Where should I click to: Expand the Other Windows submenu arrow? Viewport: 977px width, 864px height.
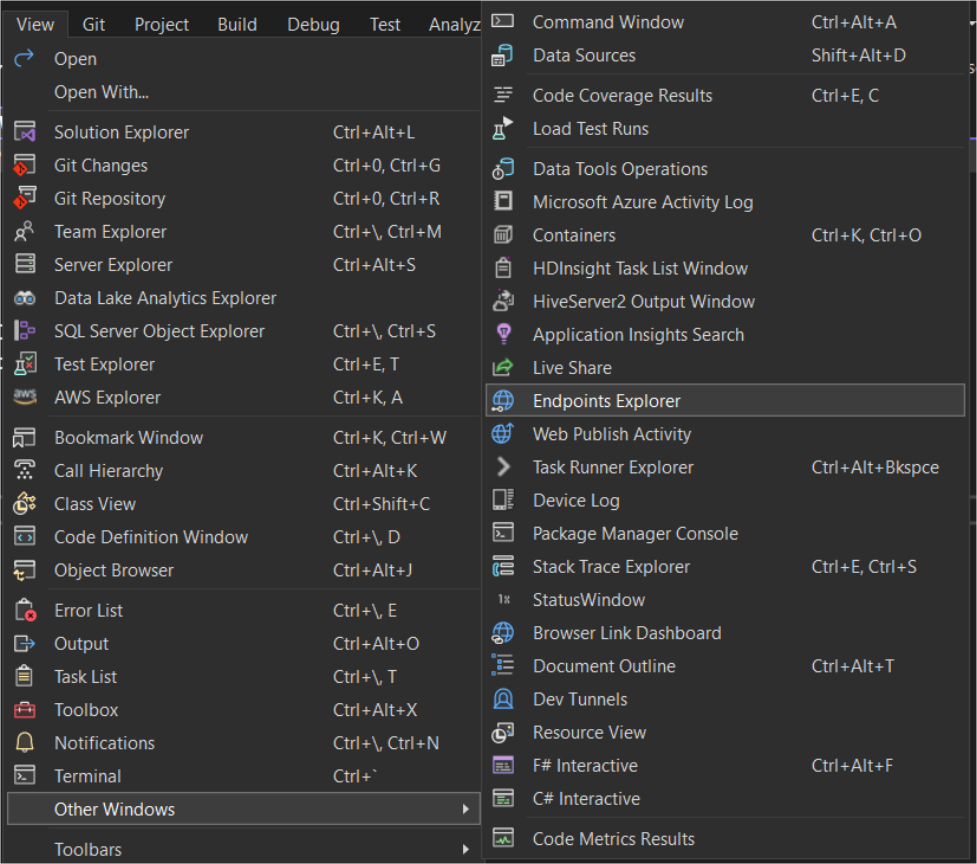point(465,809)
